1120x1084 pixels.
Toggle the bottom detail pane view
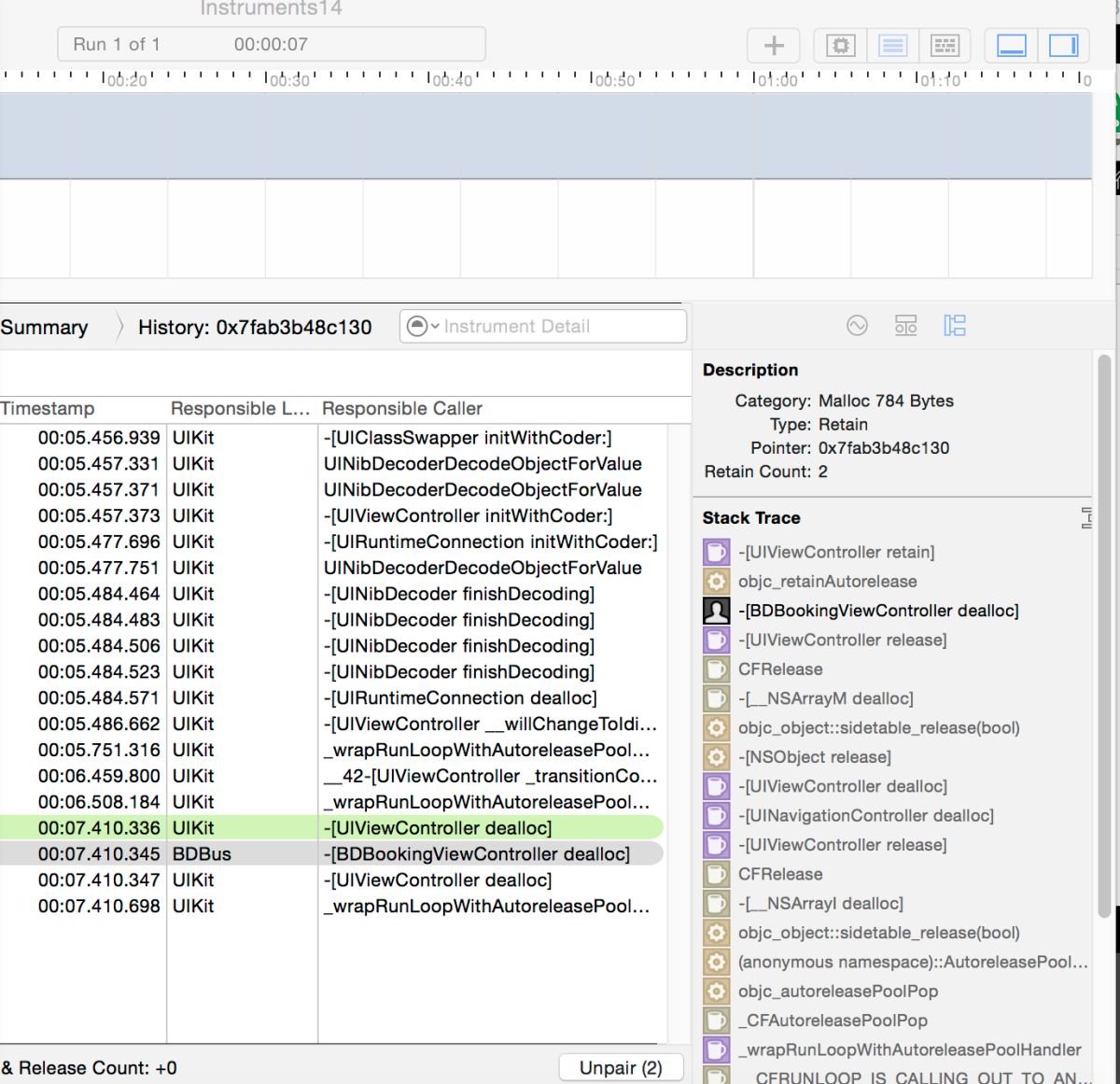coord(1012,45)
